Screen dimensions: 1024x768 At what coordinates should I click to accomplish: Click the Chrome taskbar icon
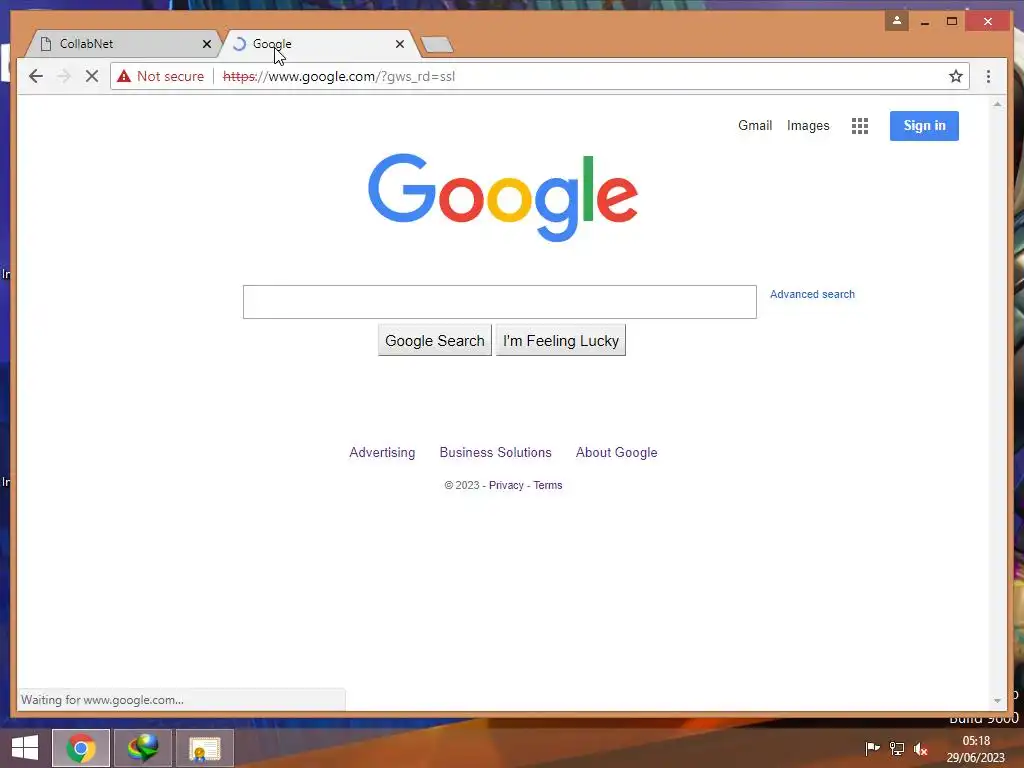point(81,748)
